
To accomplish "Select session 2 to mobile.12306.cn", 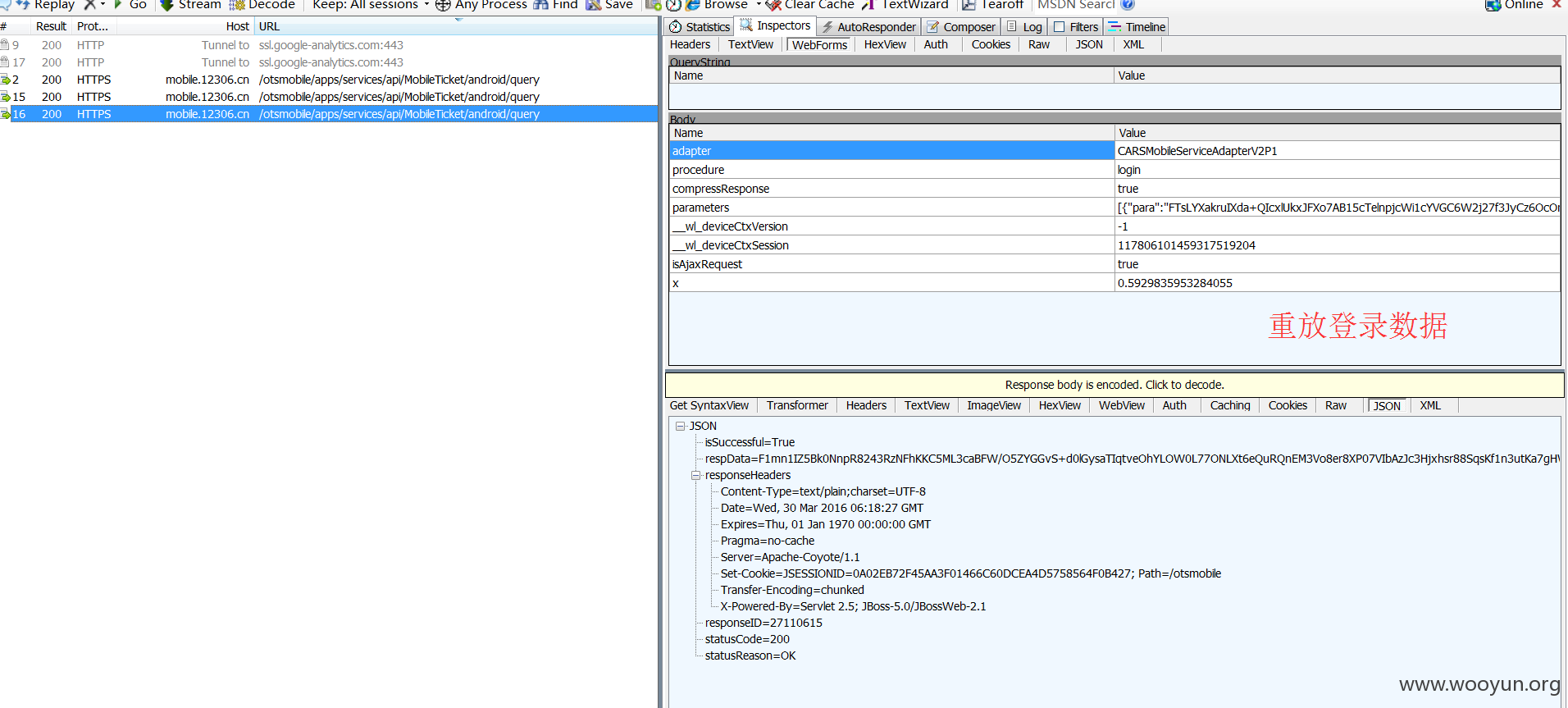I will [329, 80].
